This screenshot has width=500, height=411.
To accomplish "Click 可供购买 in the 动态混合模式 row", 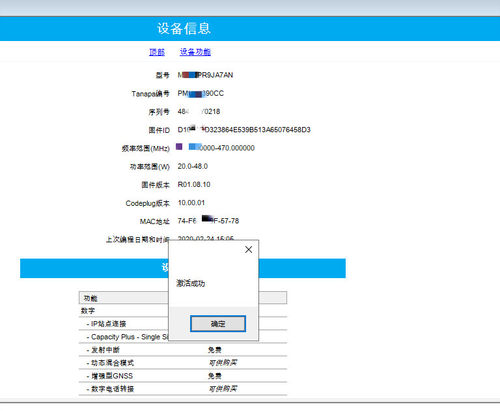I will pos(223,362).
